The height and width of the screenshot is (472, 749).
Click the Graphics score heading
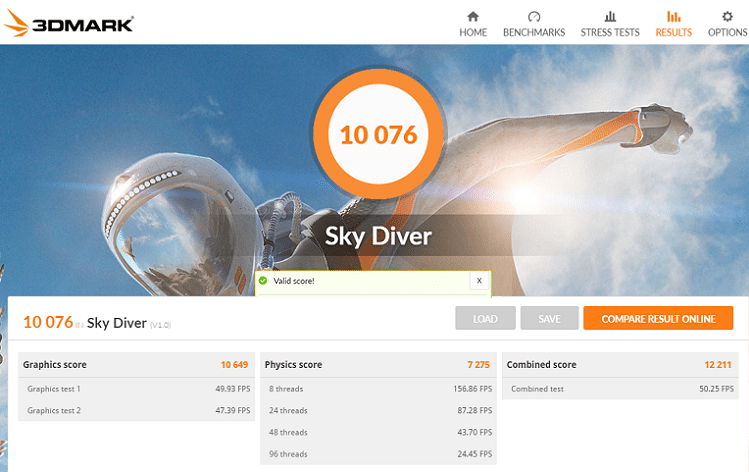click(x=54, y=365)
